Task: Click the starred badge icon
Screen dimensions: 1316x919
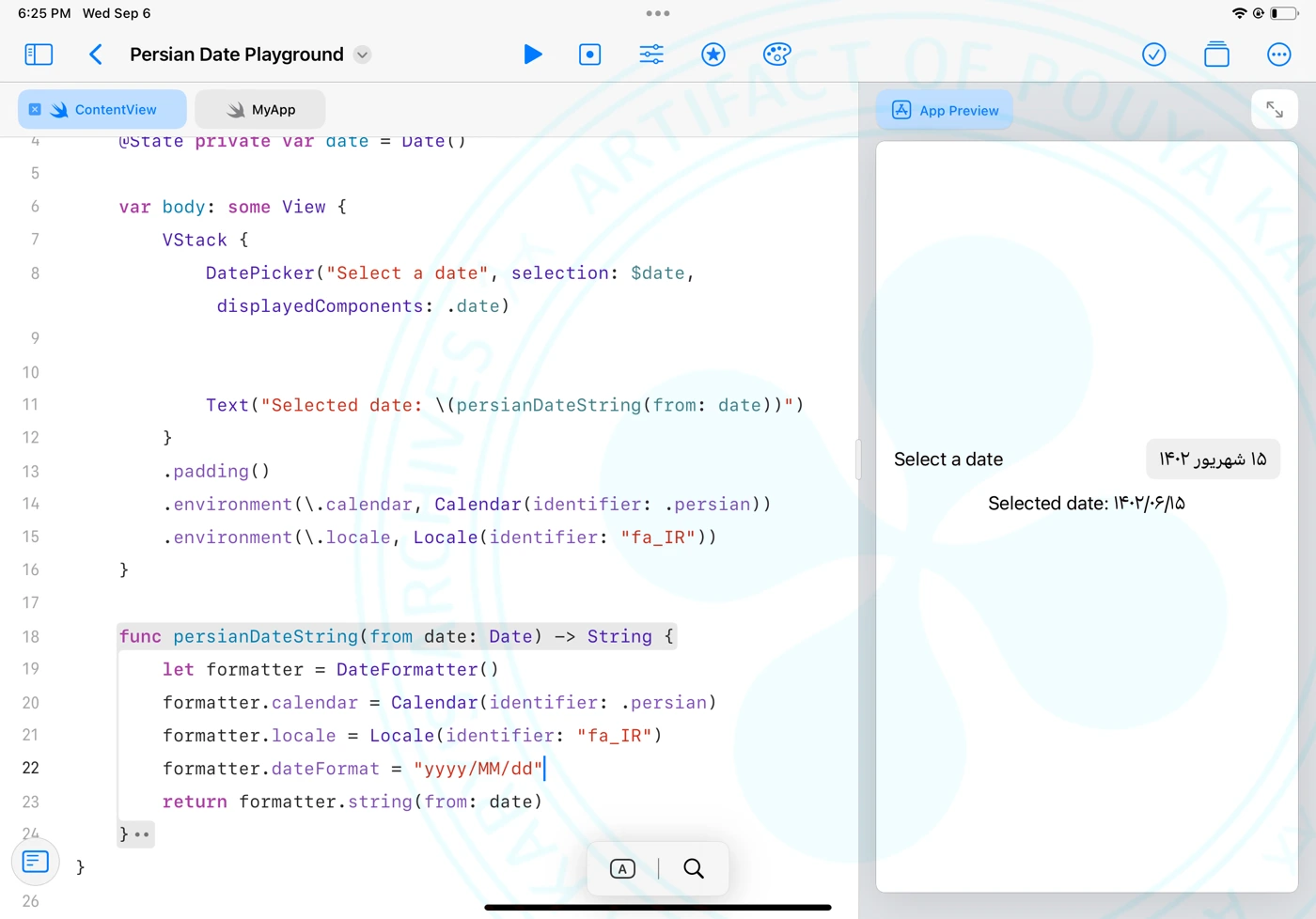Action: tap(713, 55)
